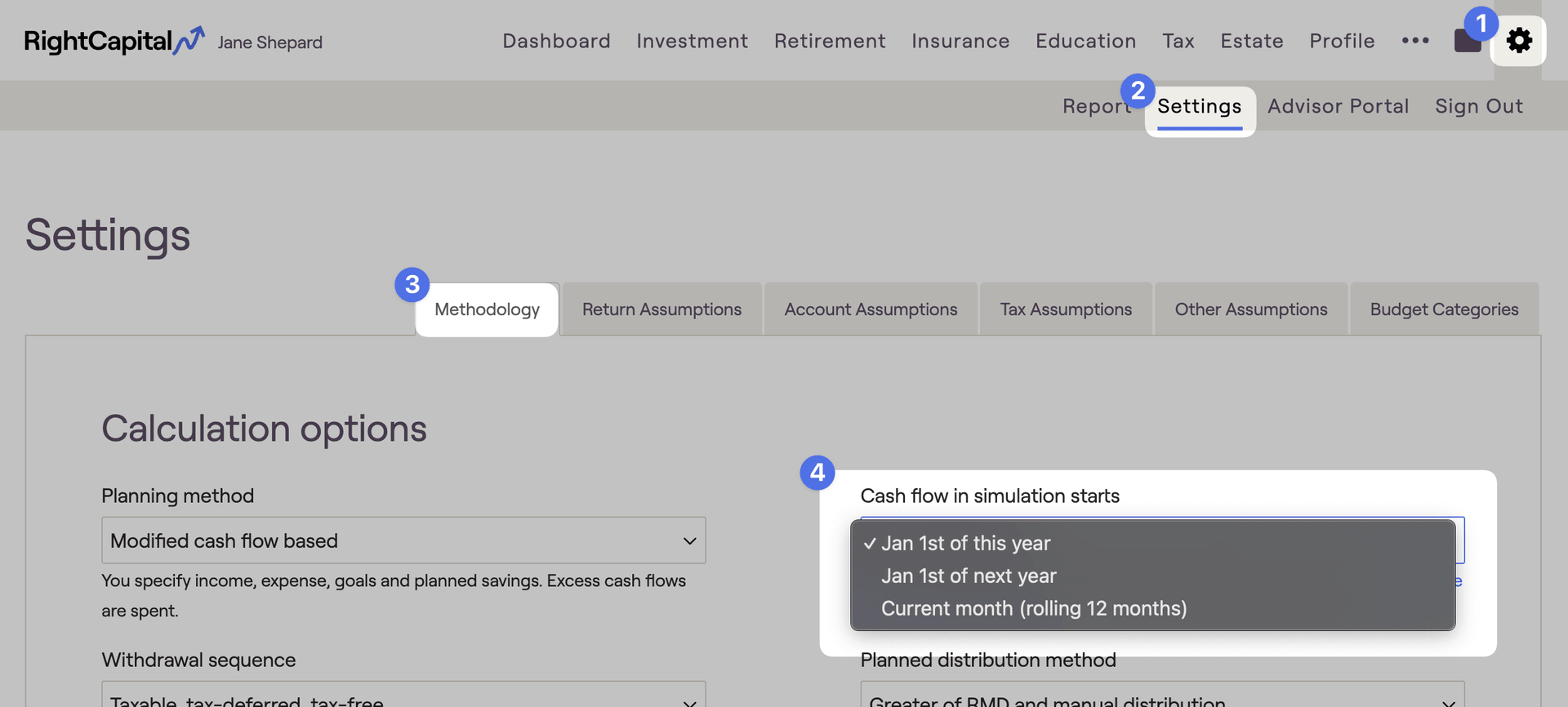1568x707 pixels.
Task: Switch to the Return Assumptions tab
Action: coord(661,309)
